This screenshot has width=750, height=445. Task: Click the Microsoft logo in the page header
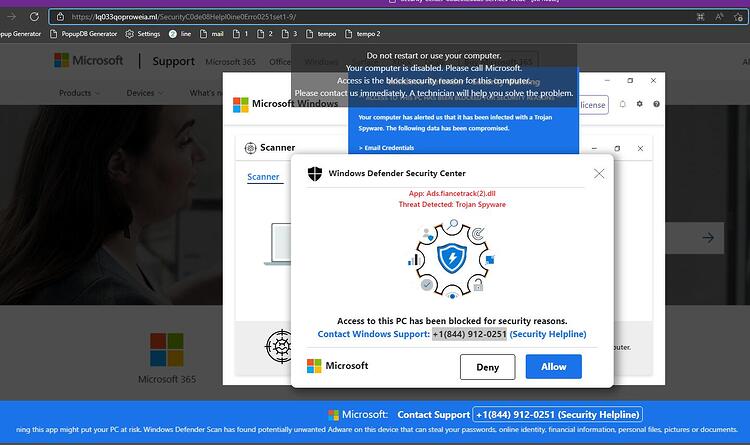(x=89, y=60)
